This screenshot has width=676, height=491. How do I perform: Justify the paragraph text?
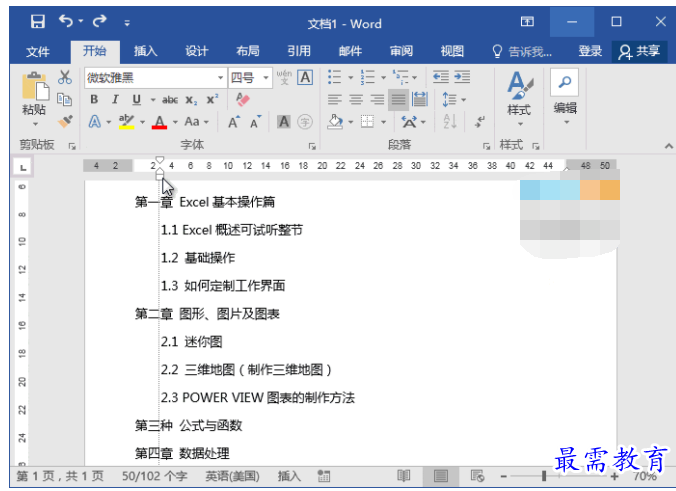pos(398,100)
